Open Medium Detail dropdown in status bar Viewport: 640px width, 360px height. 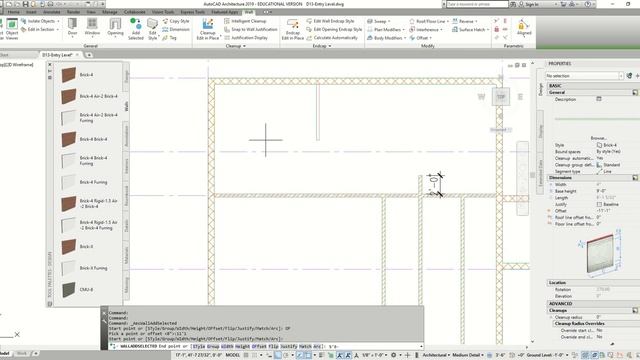pyautogui.click(x=468, y=355)
